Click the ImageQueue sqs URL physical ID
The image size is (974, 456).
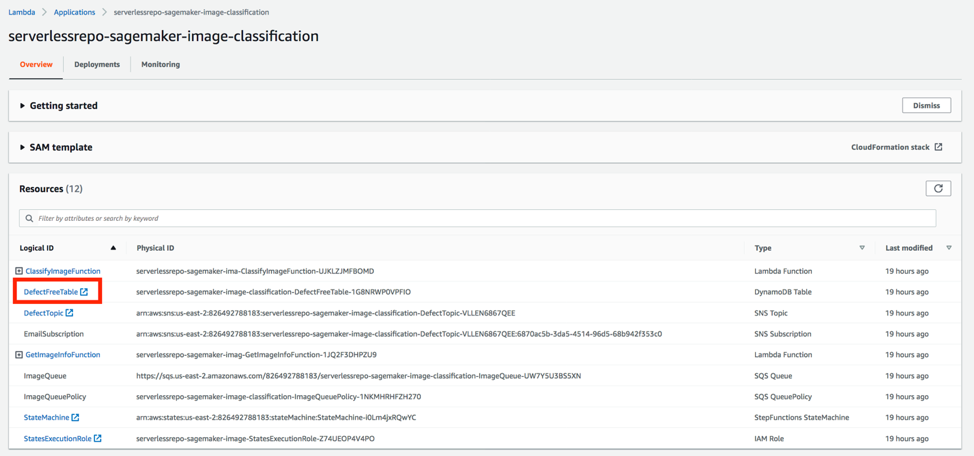(358, 376)
